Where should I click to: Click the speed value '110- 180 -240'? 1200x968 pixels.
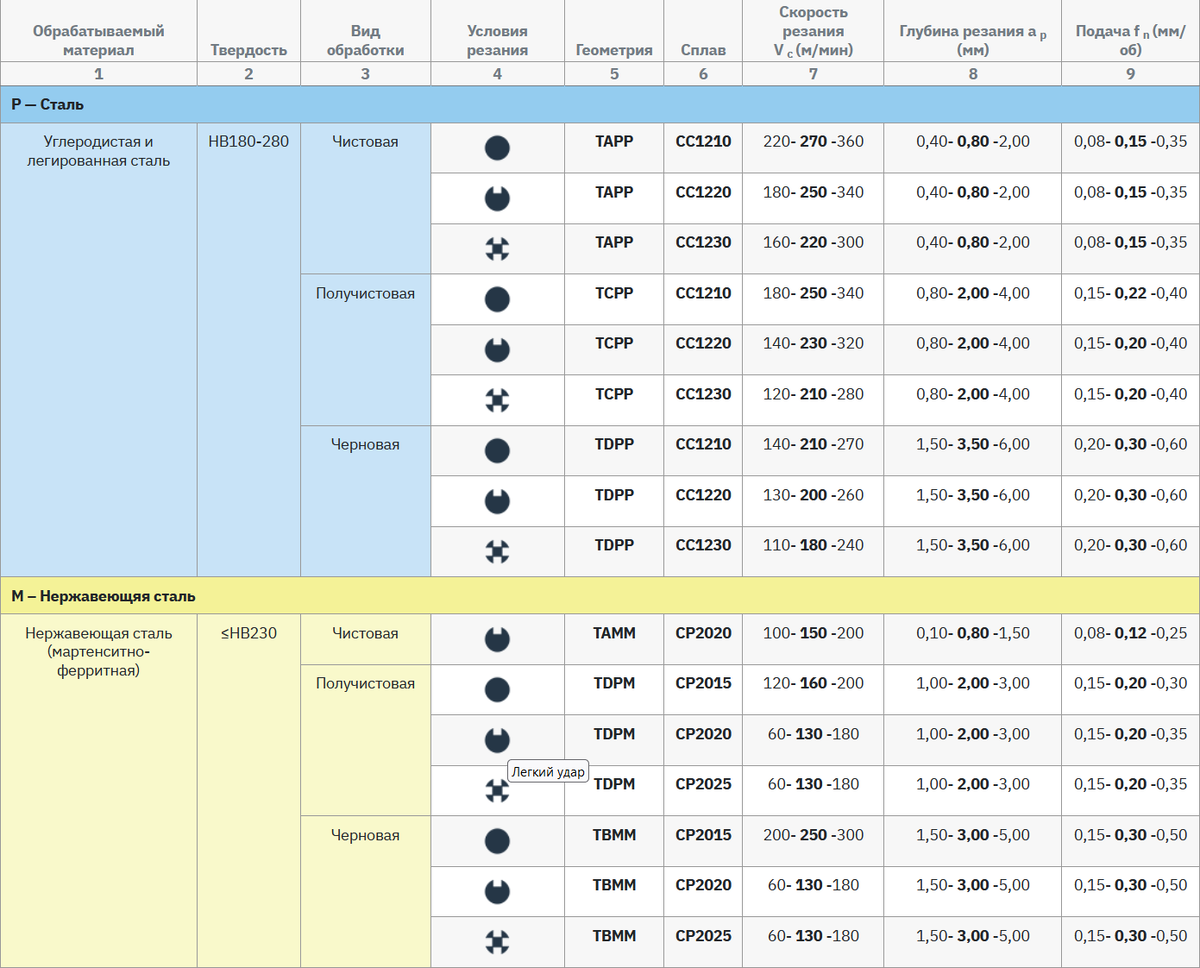point(813,545)
